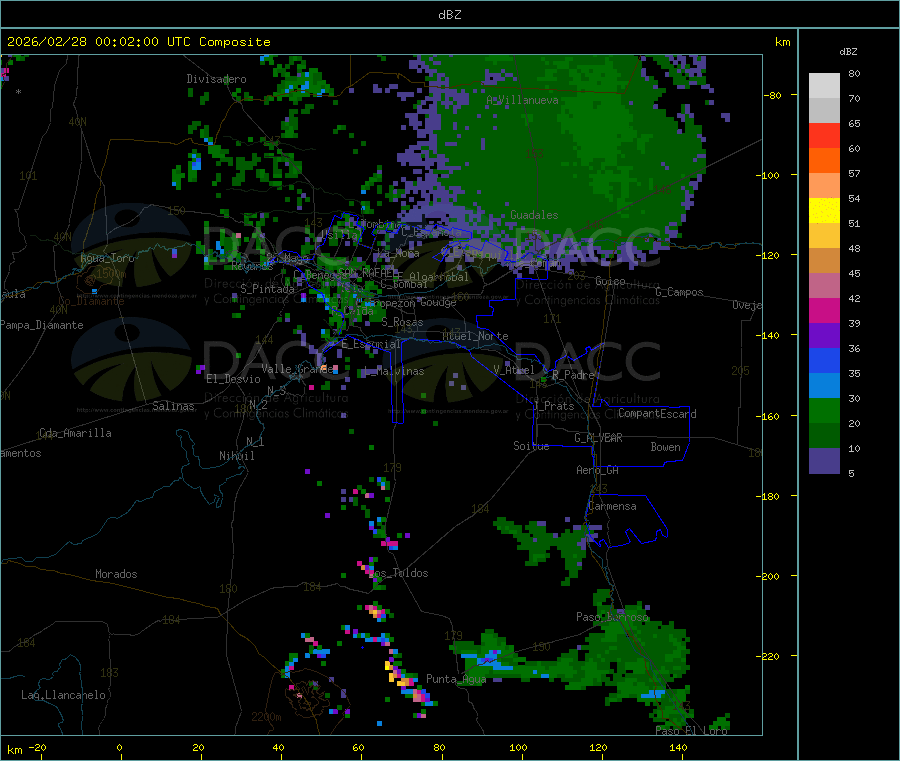Image resolution: width=900 pixels, height=761 pixels.
Task: Click the 'S_Pintada' location label
Action: click(x=267, y=289)
